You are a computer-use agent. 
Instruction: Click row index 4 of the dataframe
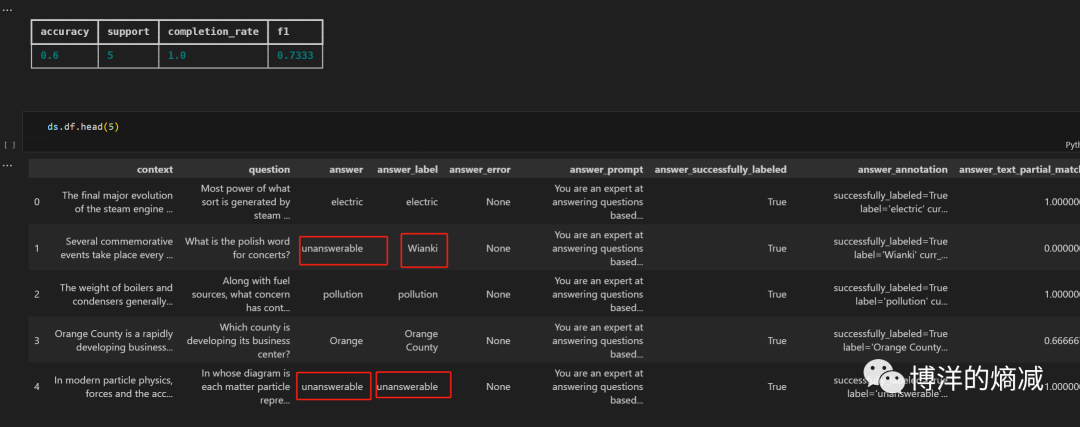pos(37,386)
